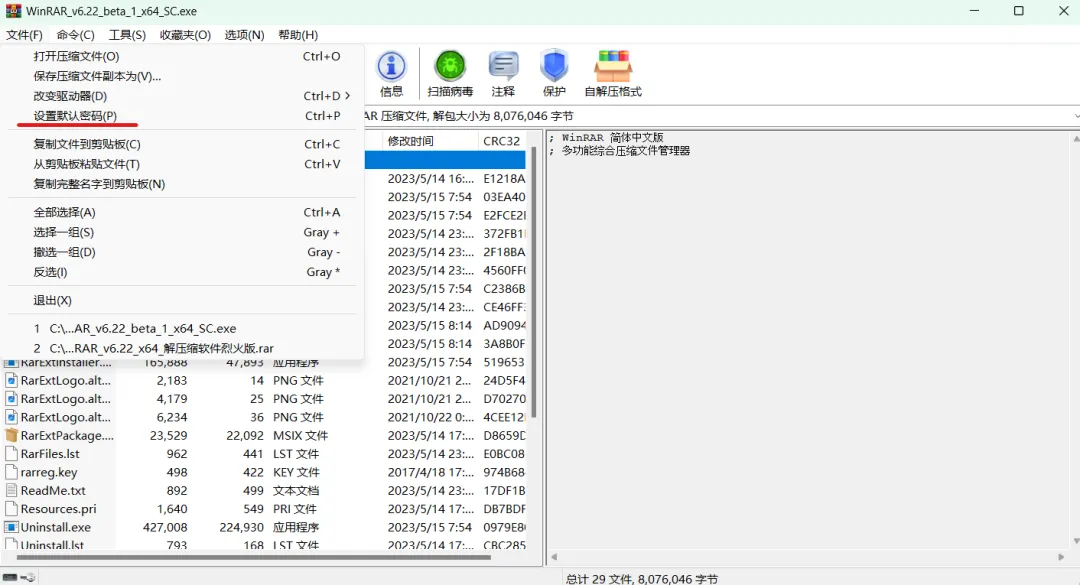The width and height of the screenshot is (1080, 585).
Task: Open the 文件(F) menu
Action: click(24, 34)
